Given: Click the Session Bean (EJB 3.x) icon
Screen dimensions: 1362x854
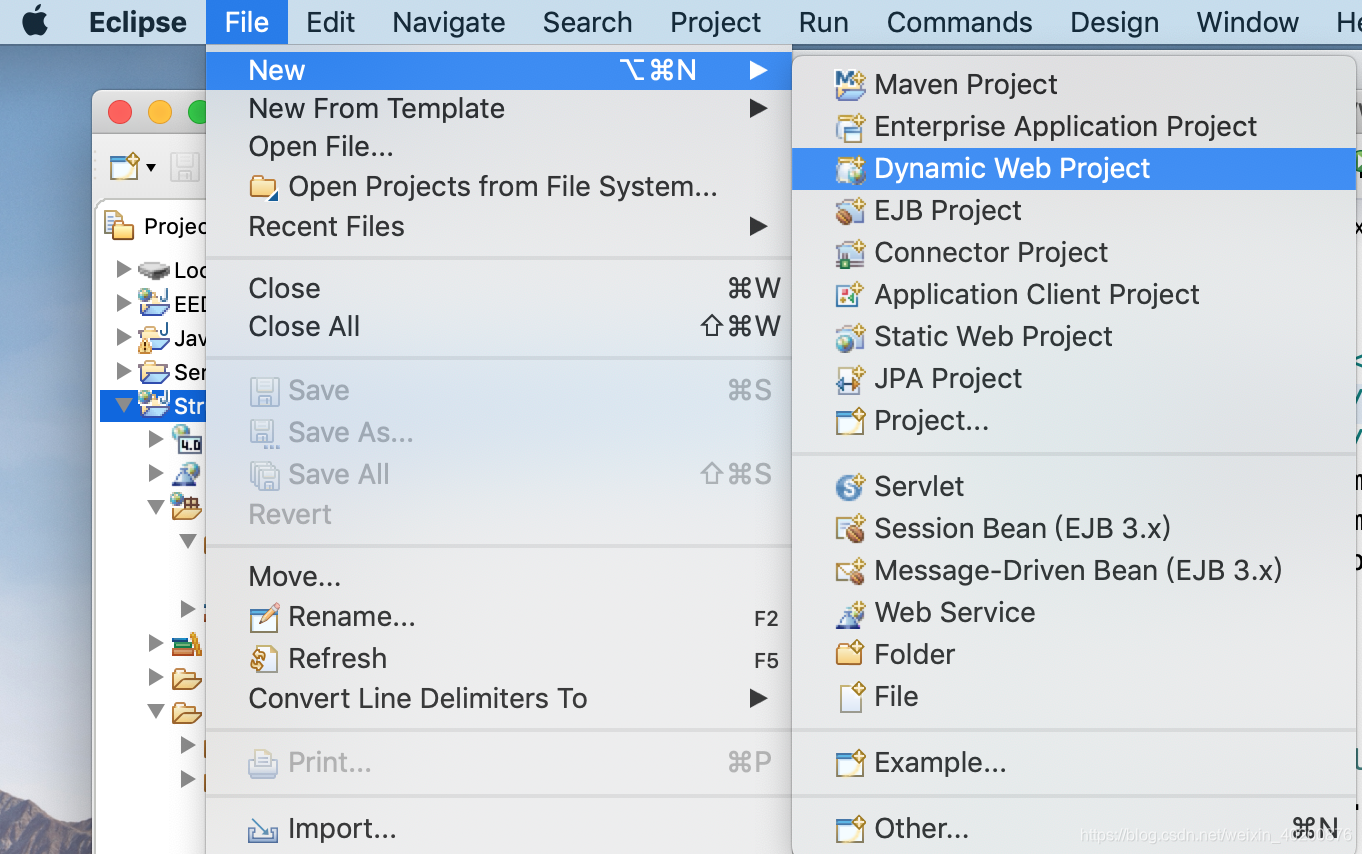Looking at the screenshot, I should [849, 528].
